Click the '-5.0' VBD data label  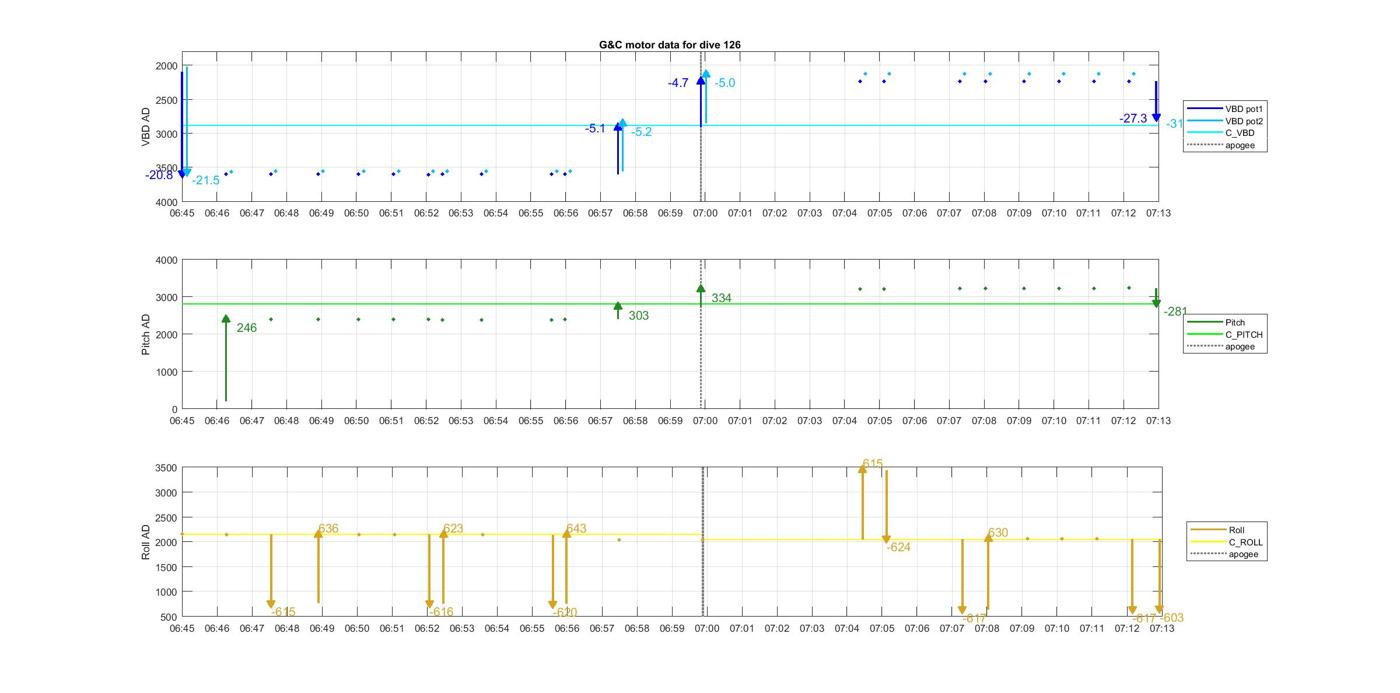pyautogui.click(x=725, y=83)
